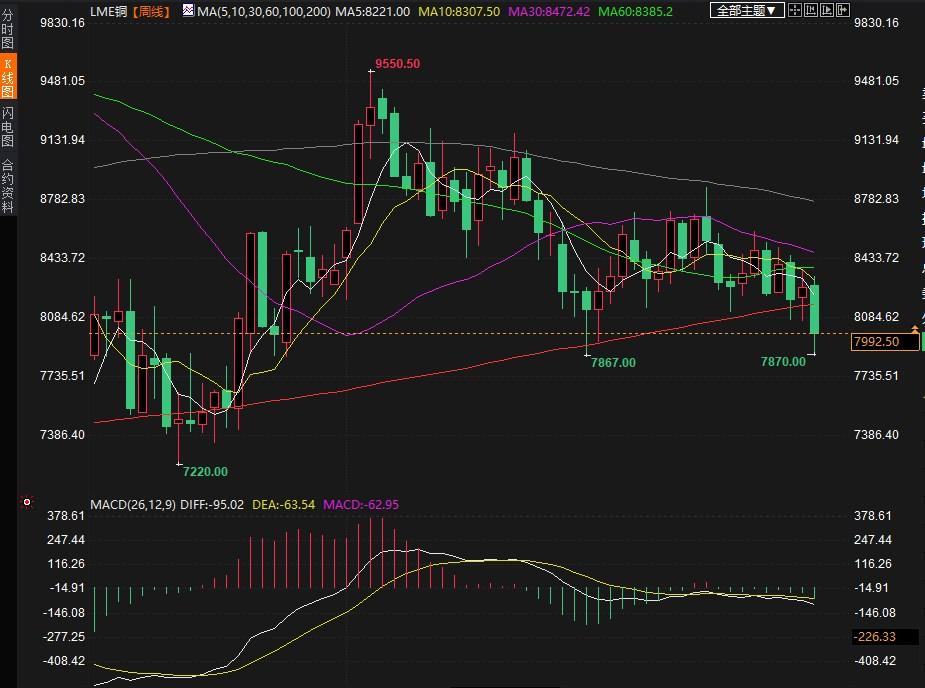Click the first layout icon after 全部主题
925x688 pixels.
[795, 11]
